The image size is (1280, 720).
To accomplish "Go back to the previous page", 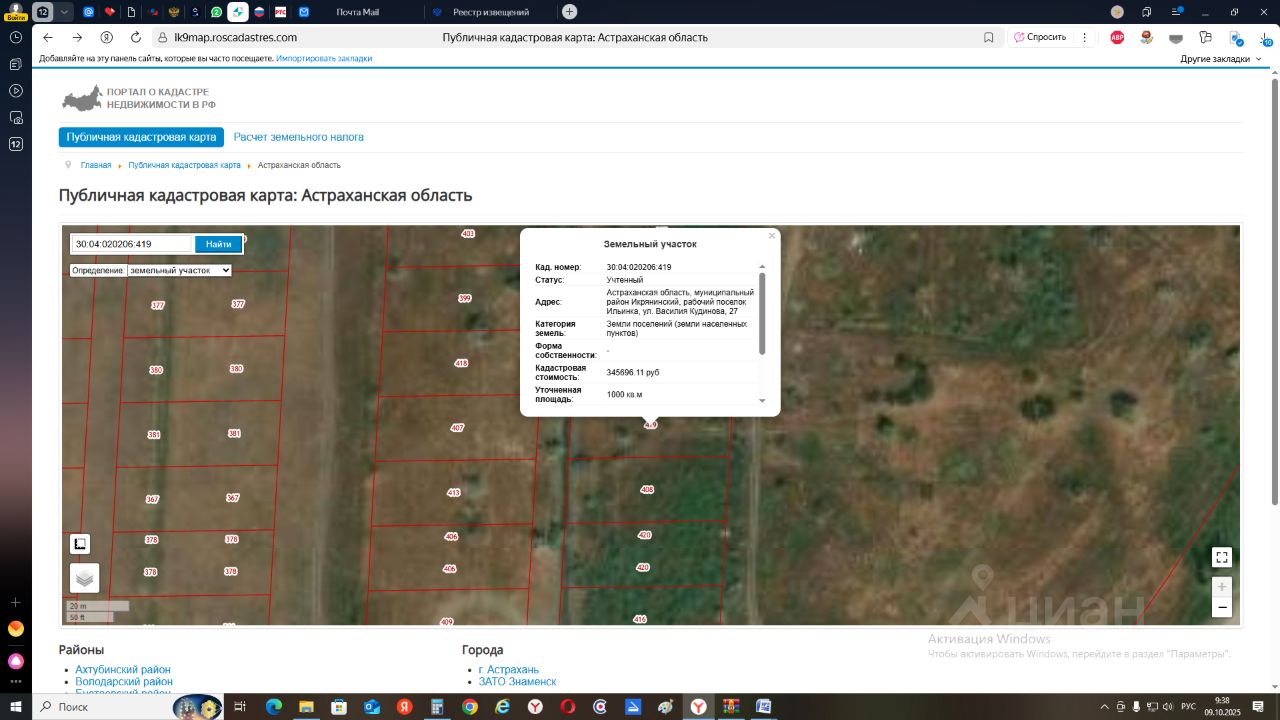I will coord(48,37).
